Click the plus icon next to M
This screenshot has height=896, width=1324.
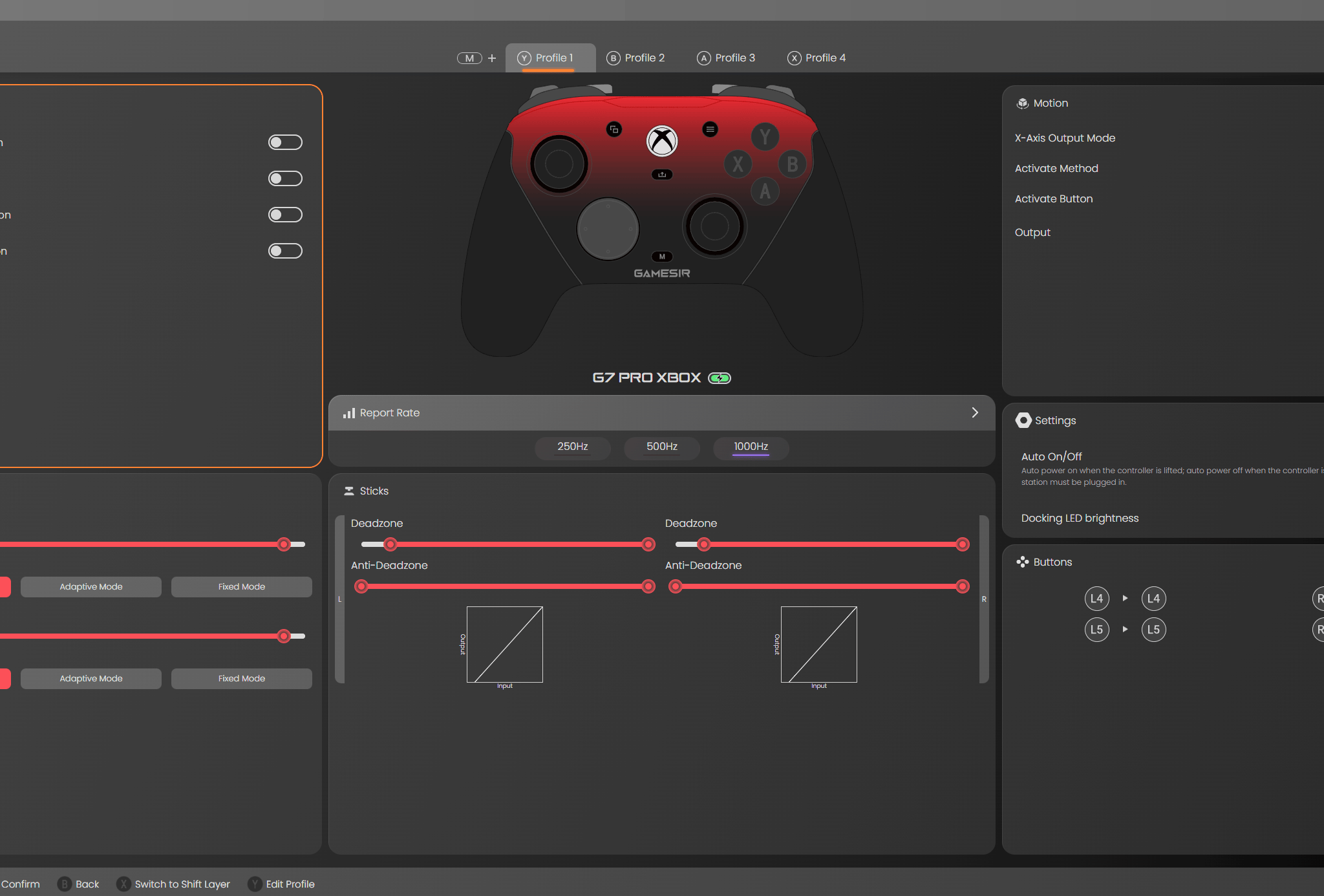[x=492, y=58]
